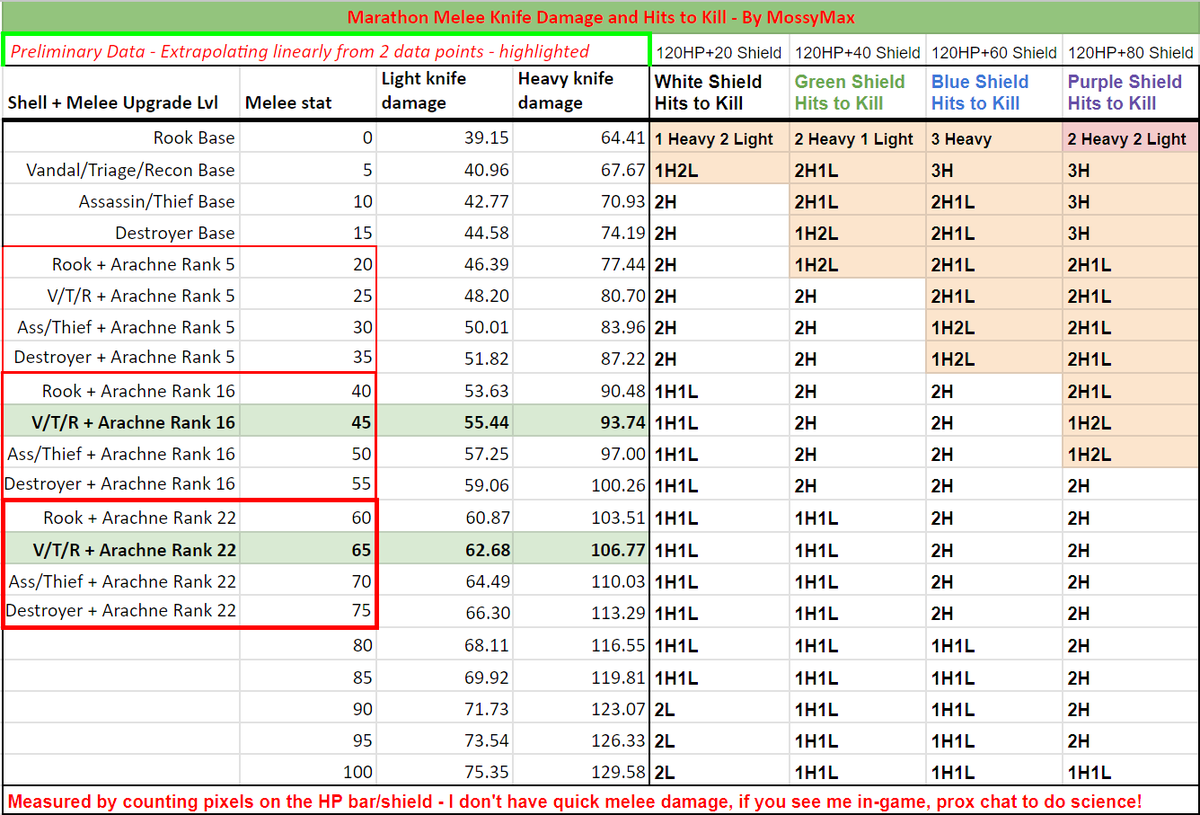Select the 'White Shield Hits to Kill' header

720,93
